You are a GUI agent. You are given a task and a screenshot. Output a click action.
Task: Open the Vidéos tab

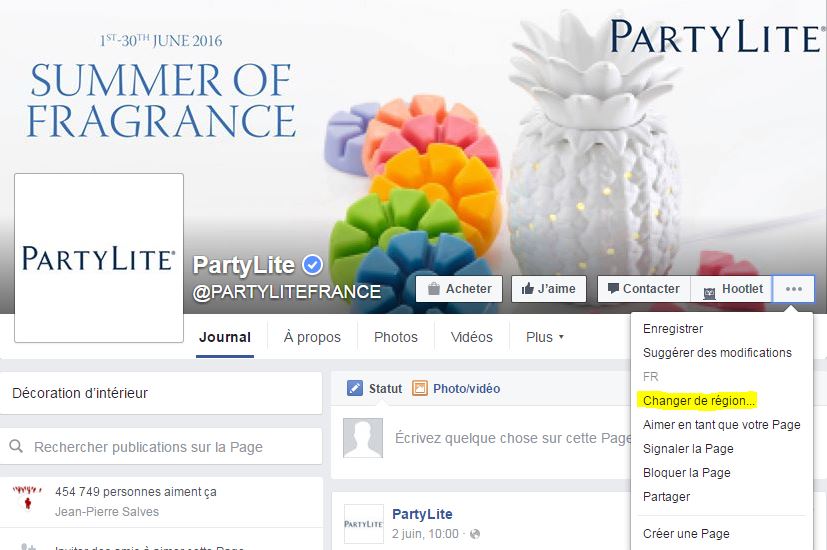click(472, 337)
